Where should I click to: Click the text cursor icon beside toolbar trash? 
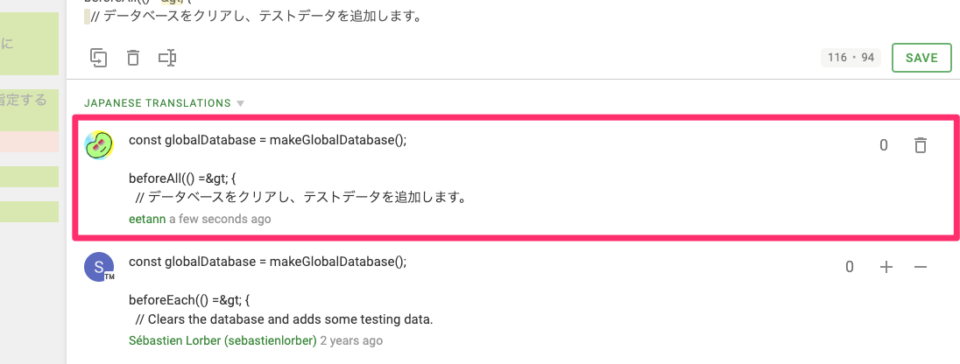pos(167,58)
